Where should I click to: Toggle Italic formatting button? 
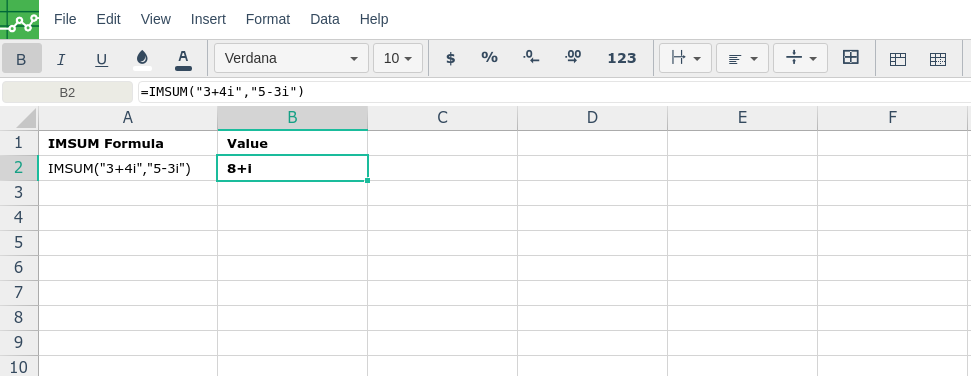click(61, 59)
